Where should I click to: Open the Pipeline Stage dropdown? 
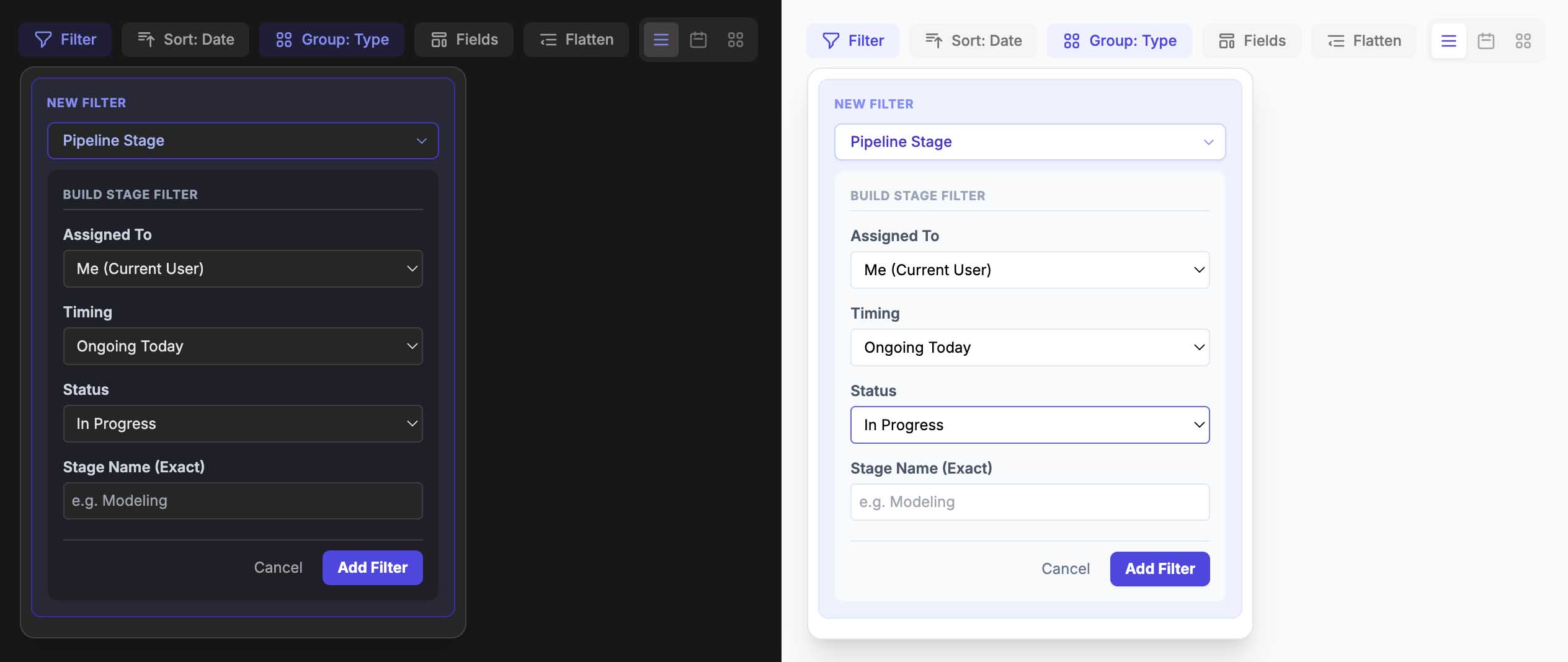243,141
